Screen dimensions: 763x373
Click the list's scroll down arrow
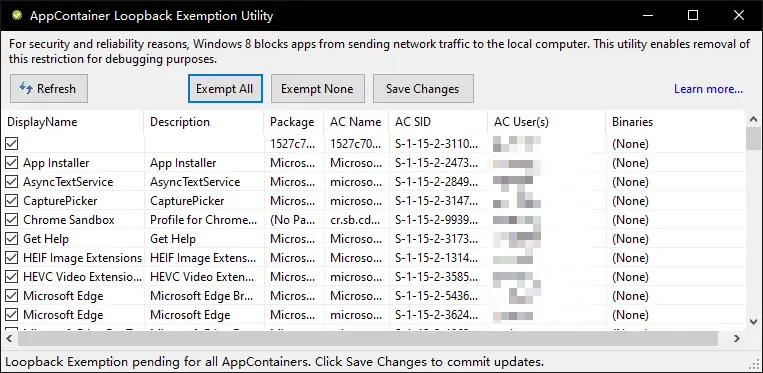(753, 321)
